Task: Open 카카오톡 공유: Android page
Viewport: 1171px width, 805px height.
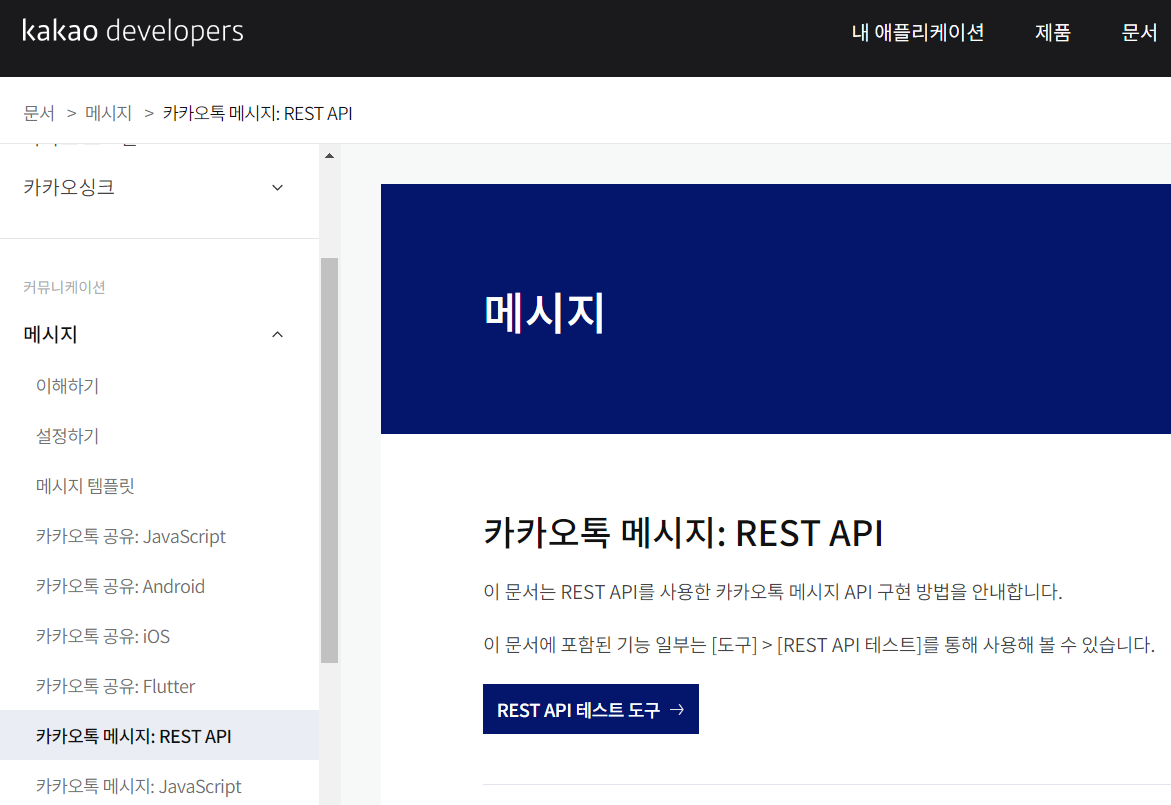Action: [120, 586]
